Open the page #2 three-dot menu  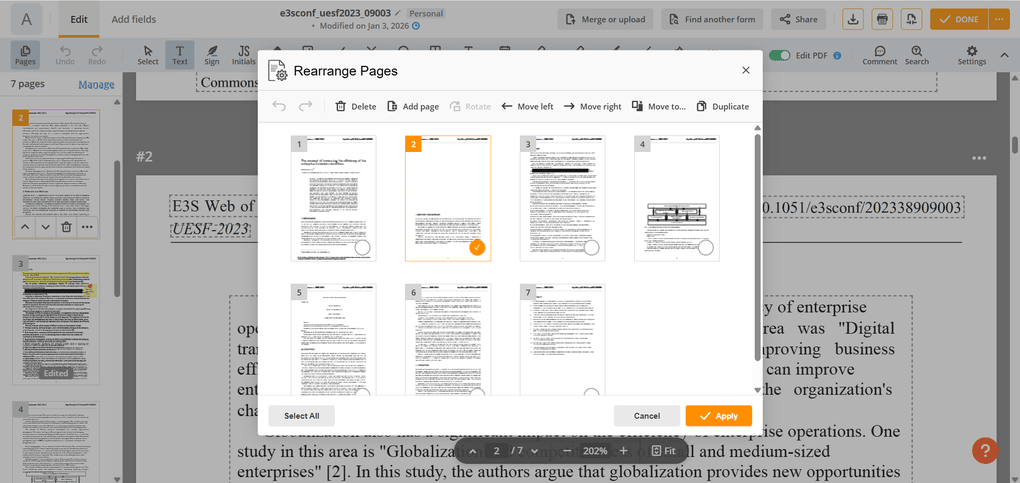979,158
